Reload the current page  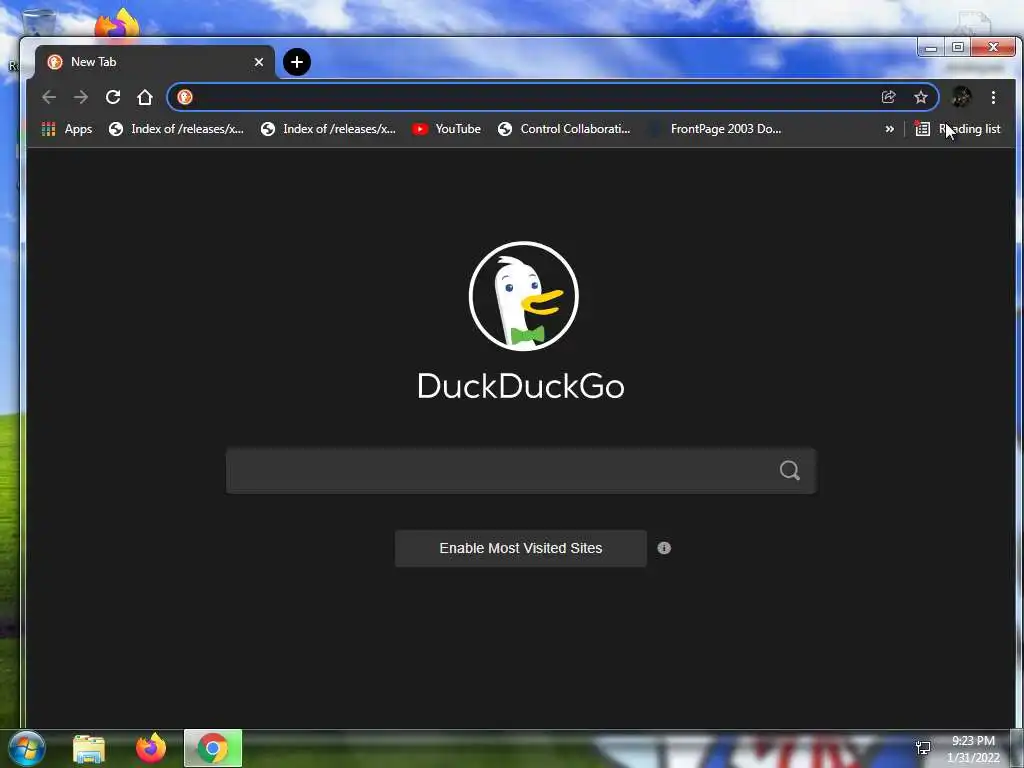[113, 97]
